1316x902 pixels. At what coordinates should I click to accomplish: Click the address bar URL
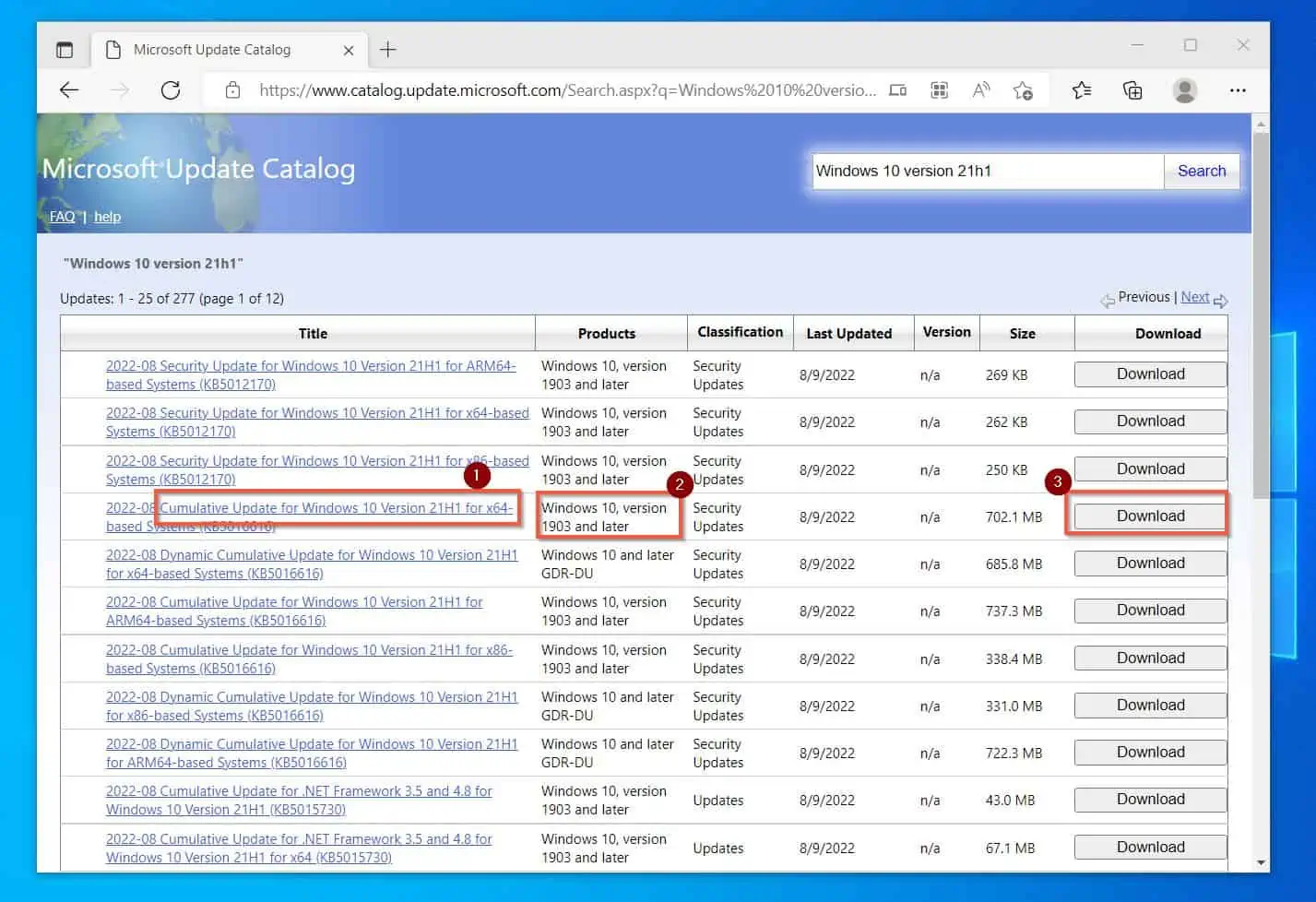(x=567, y=90)
